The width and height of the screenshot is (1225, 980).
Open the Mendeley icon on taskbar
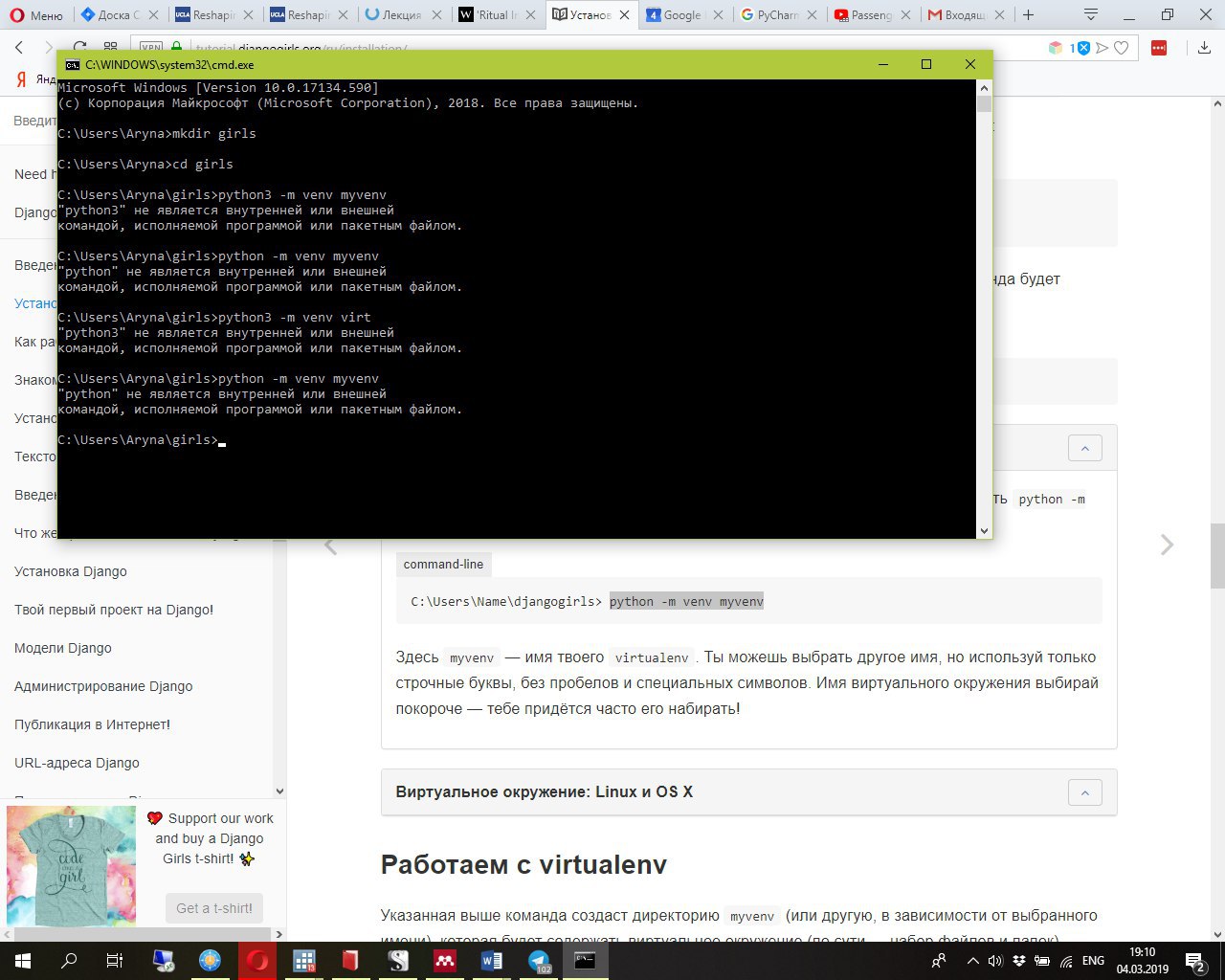pos(445,961)
